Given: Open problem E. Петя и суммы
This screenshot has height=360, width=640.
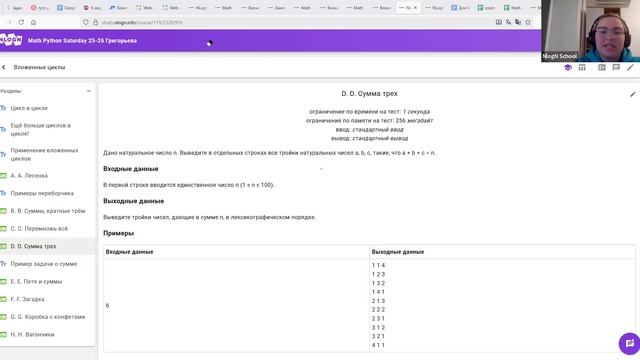Looking at the screenshot, I should (x=36, y=281).
